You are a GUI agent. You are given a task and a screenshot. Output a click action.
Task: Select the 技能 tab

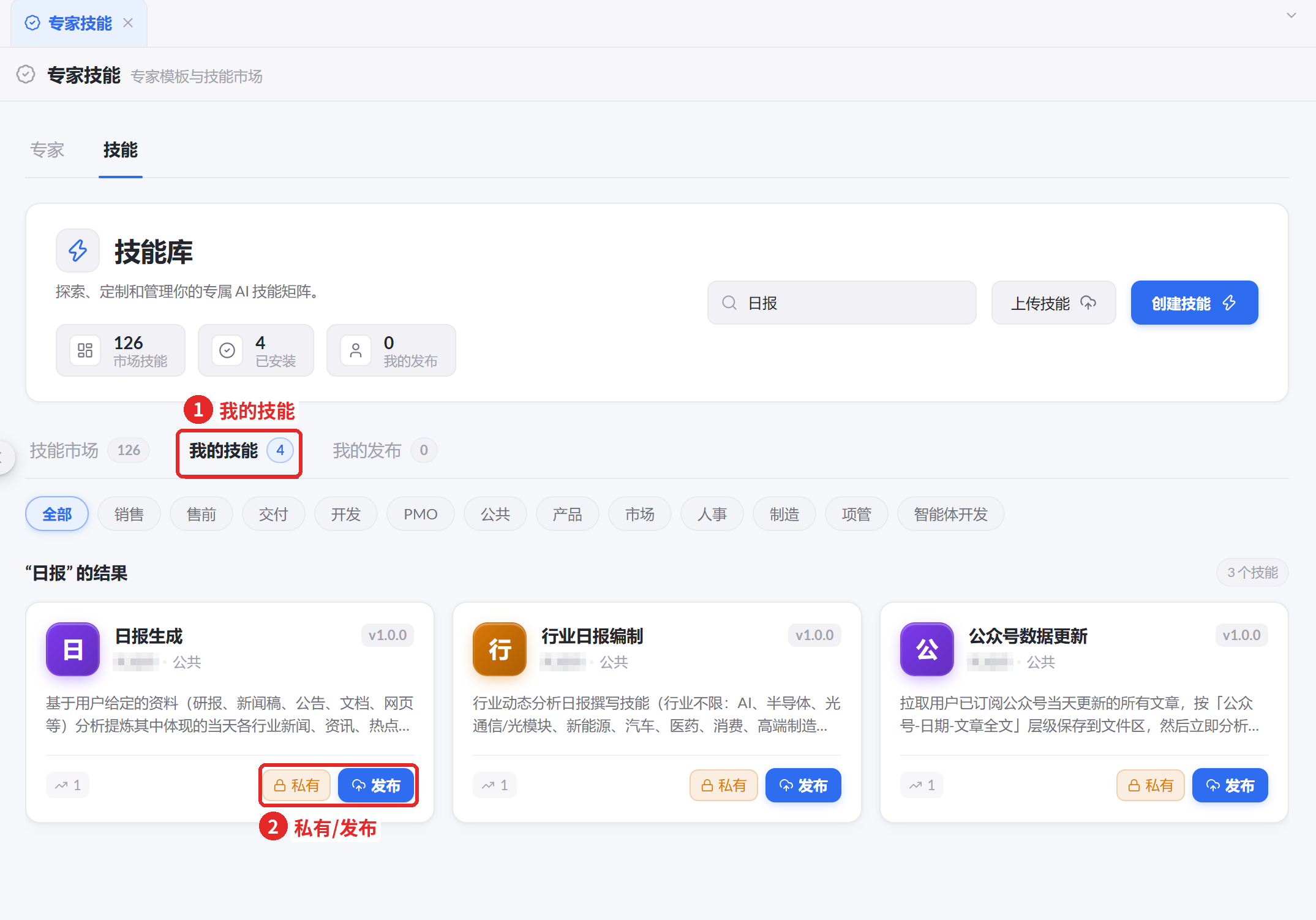[x=121, y=150]
